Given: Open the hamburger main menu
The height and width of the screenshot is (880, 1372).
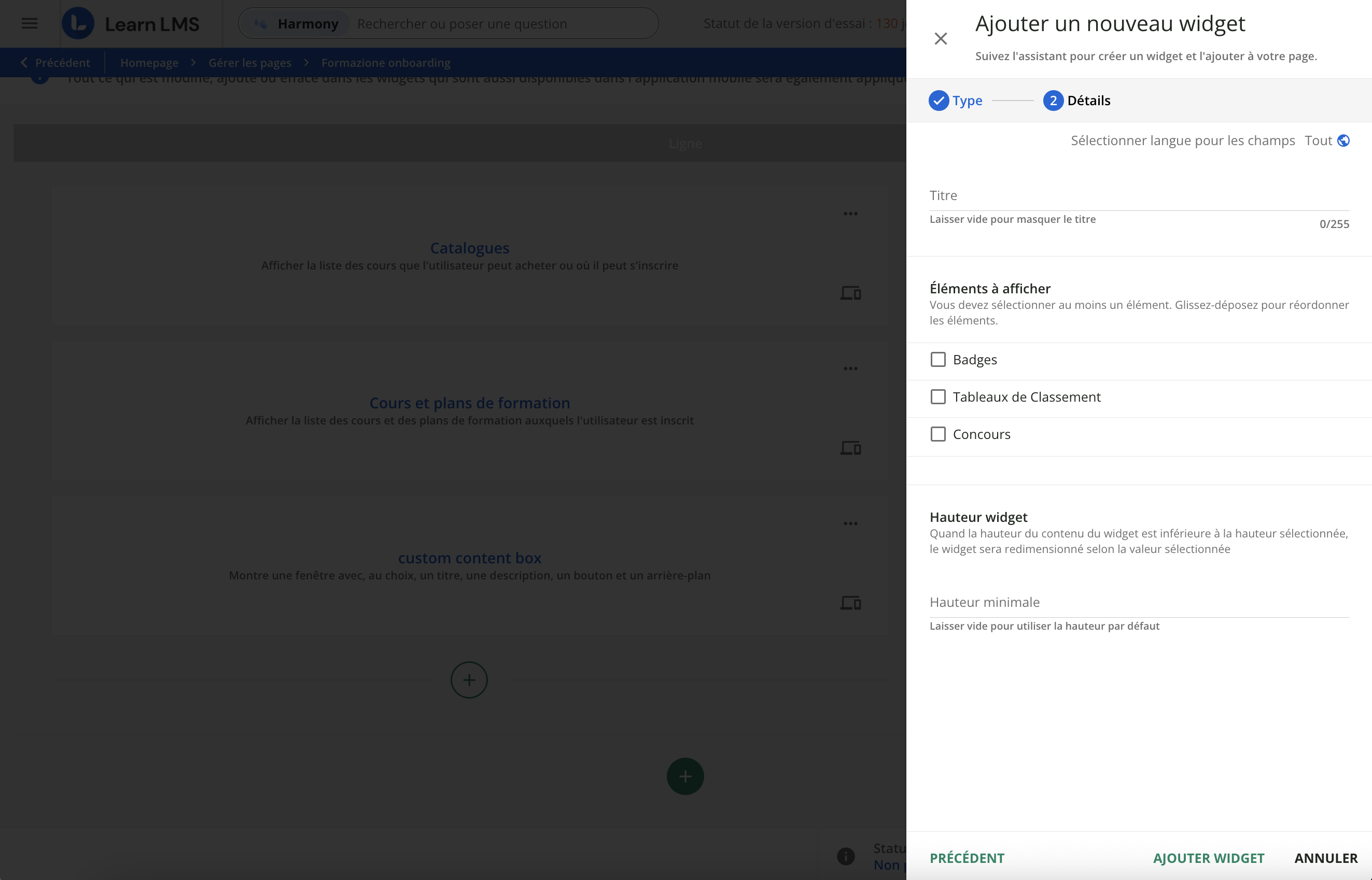Looking at the screenshot, I should click(30, 23).
